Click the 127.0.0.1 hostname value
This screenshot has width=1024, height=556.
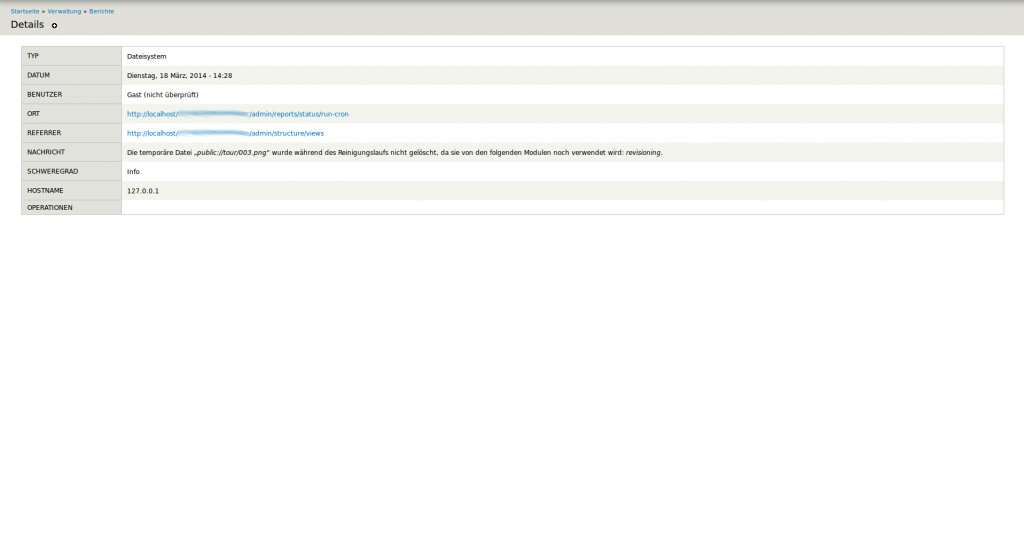[143, 190]
